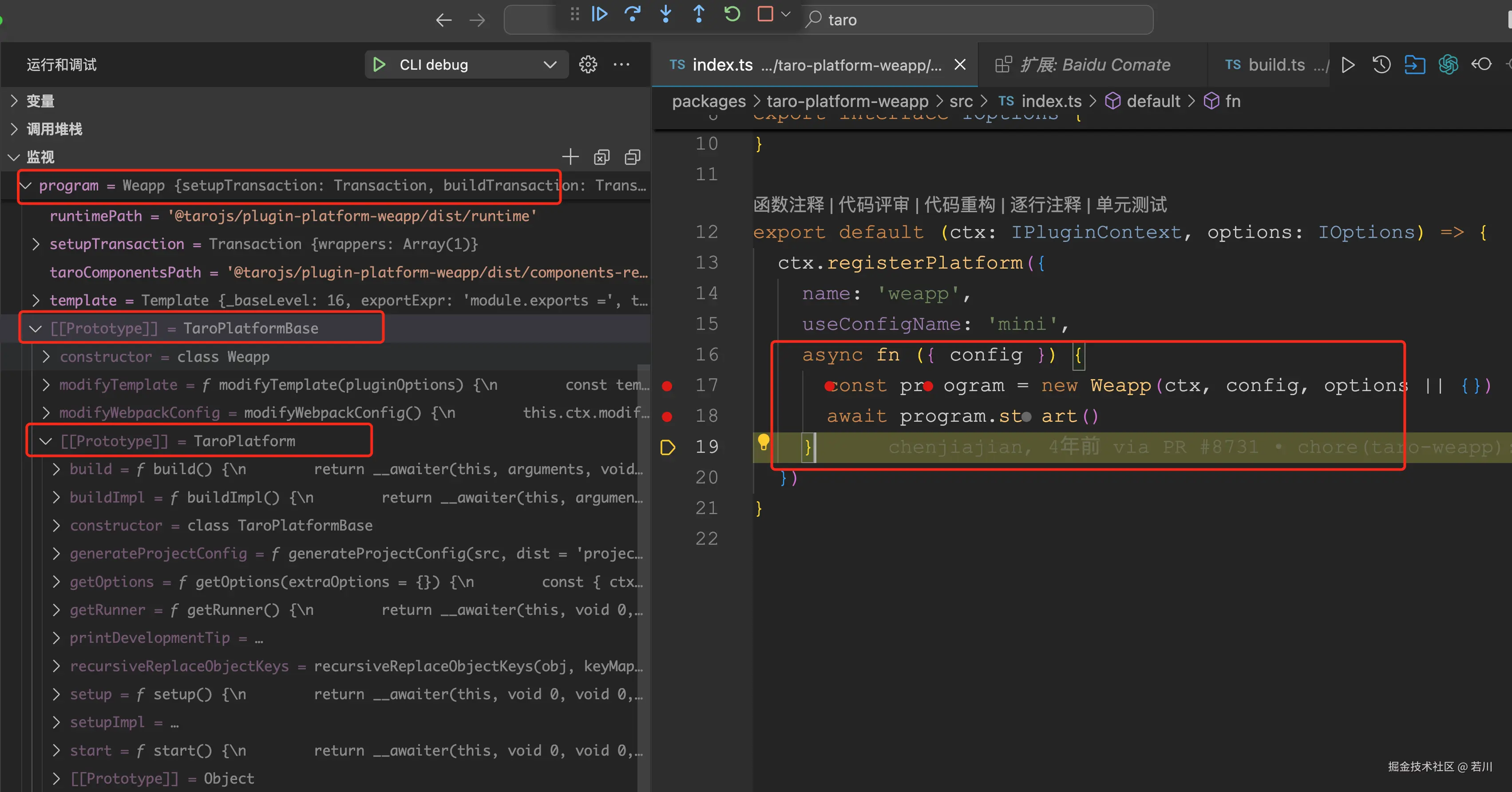This screenshot has height=792, width=1512.
Task: Add a new watch expression
Action: [x=570, y=157]
